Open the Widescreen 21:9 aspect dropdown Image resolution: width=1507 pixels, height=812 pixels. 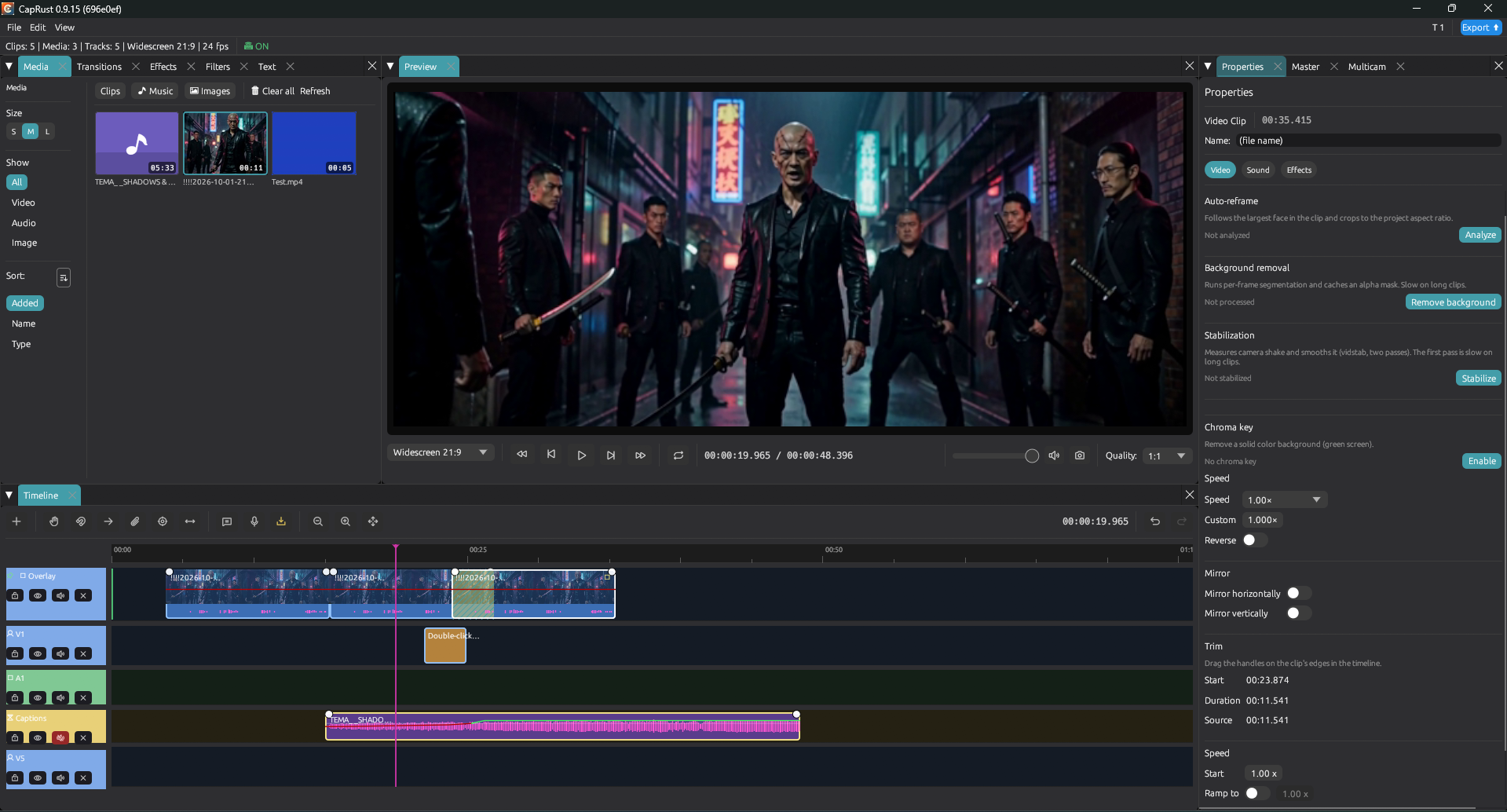[x=441, y=452]
